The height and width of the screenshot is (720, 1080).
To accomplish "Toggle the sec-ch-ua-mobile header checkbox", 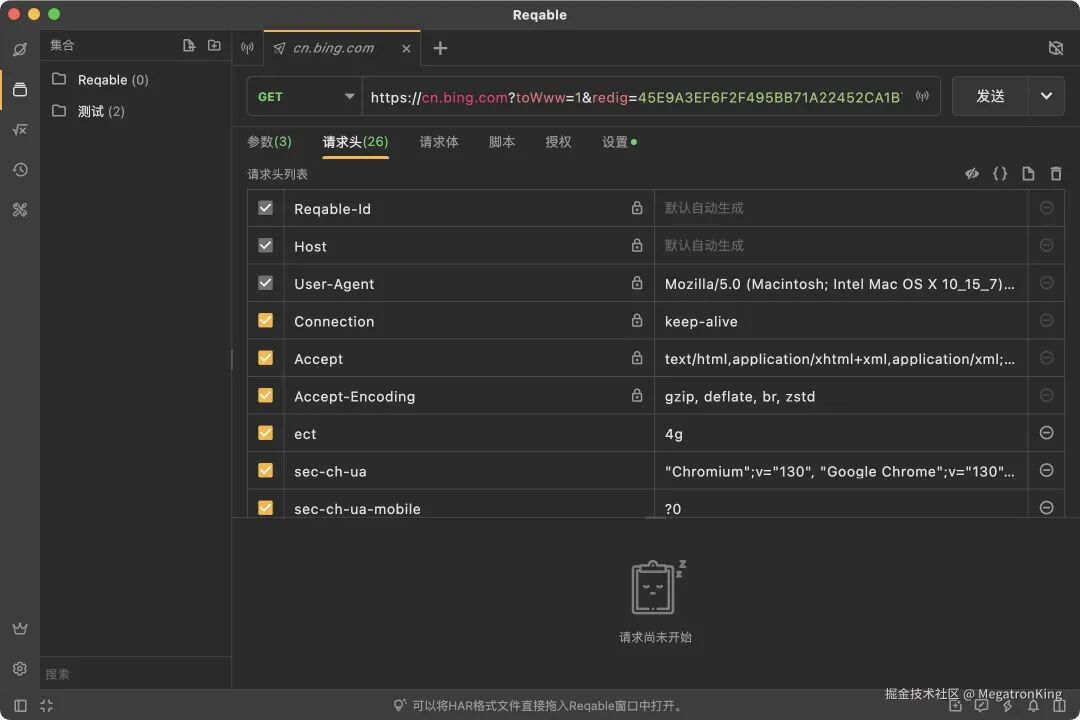I will (x=265, y=508).
